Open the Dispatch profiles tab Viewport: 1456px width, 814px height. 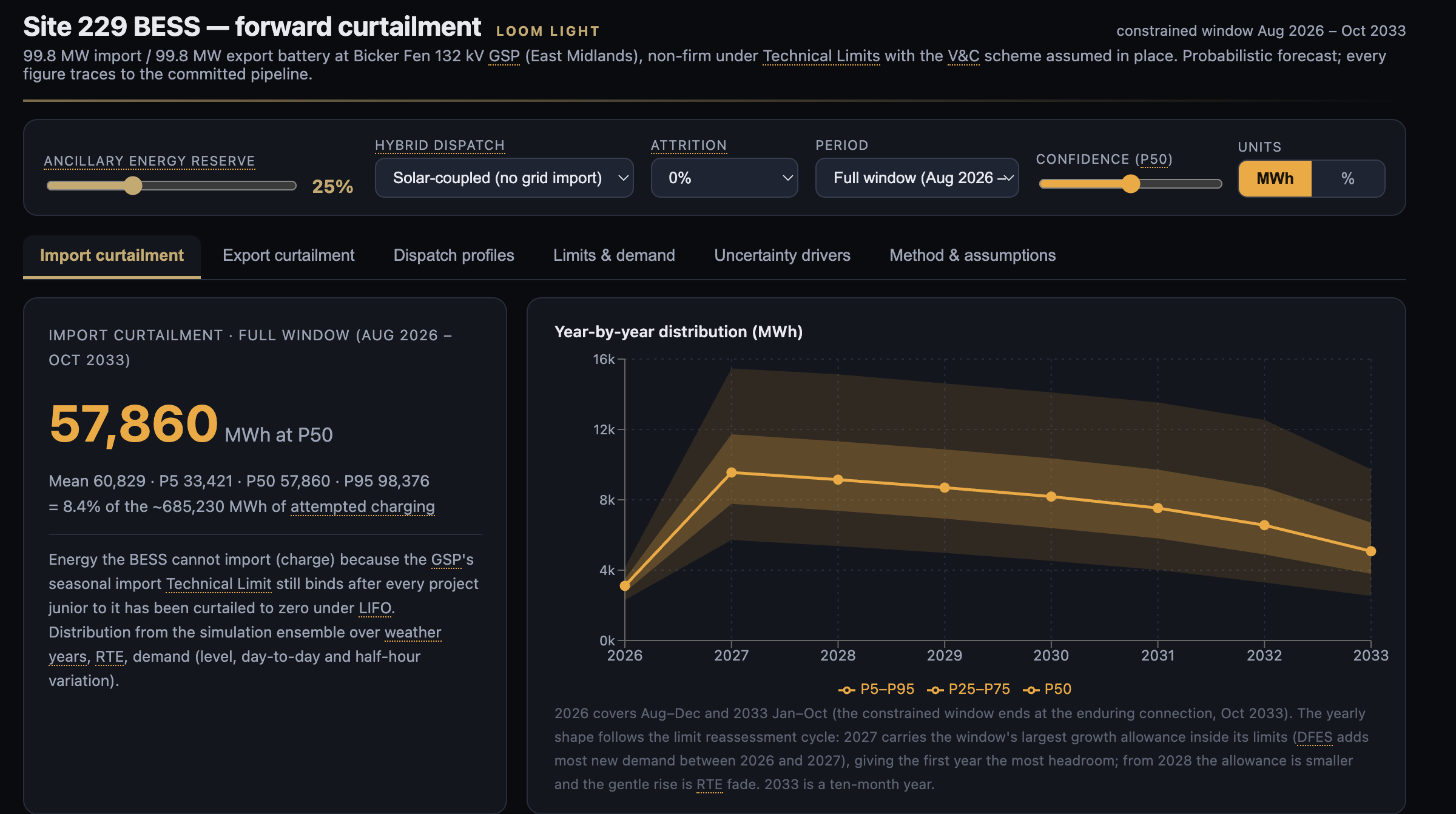[x=454, y=255]
